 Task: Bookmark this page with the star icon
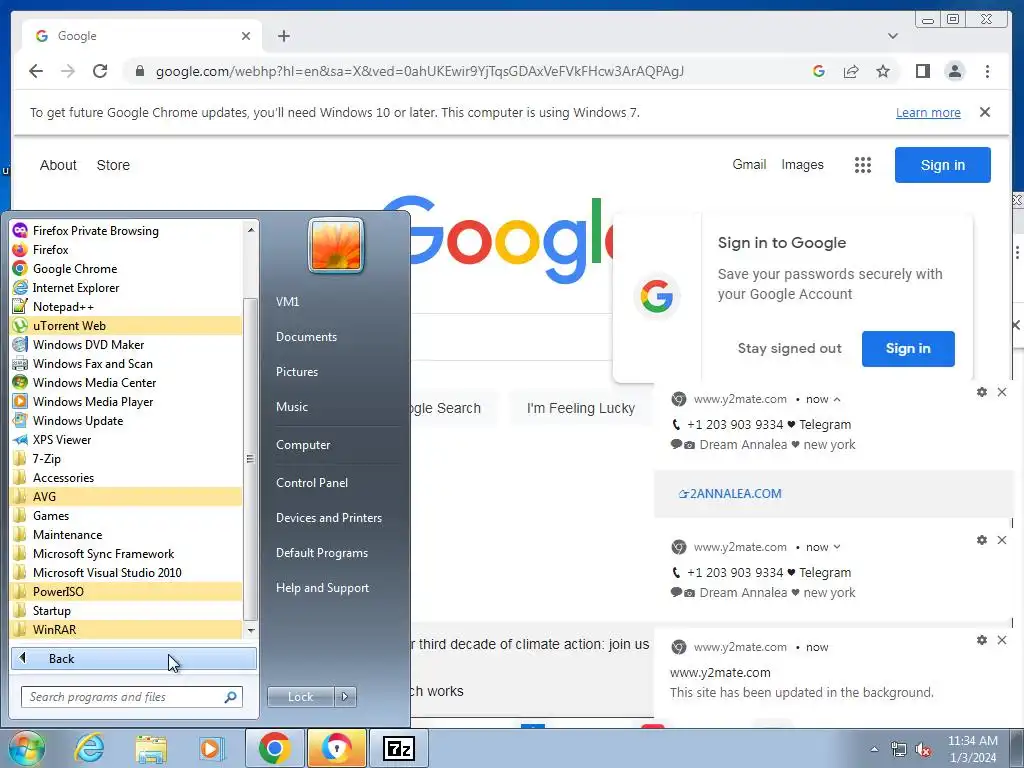[883, 71]
